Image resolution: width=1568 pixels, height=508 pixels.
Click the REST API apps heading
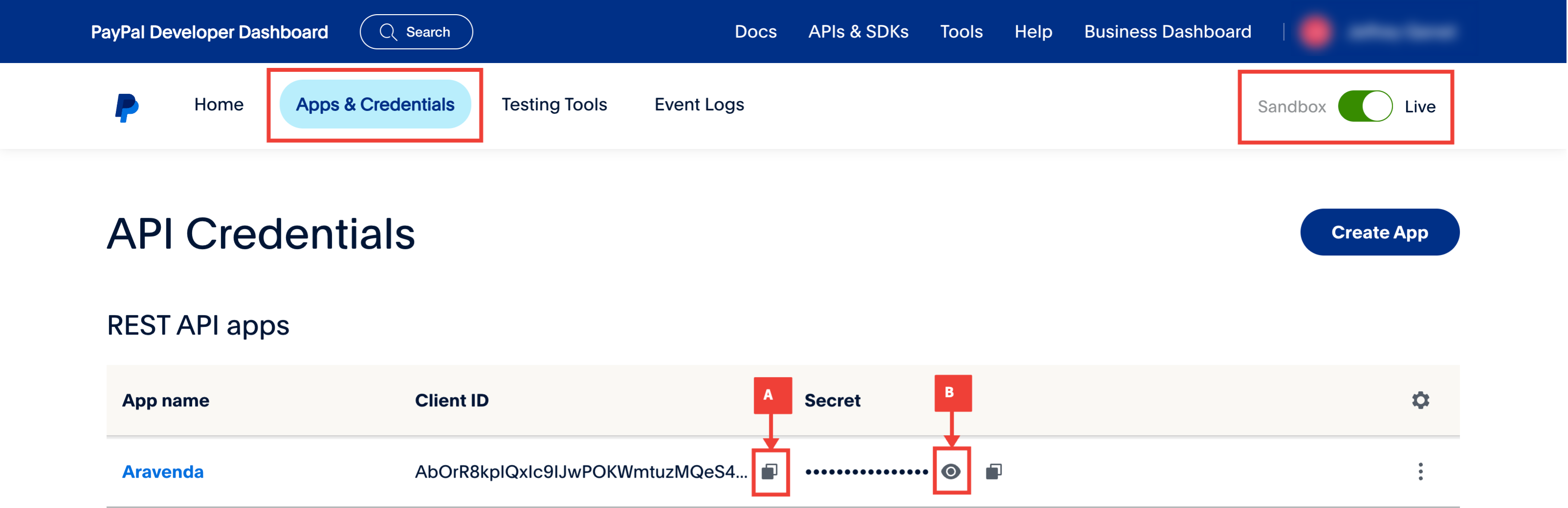point(198,325)
